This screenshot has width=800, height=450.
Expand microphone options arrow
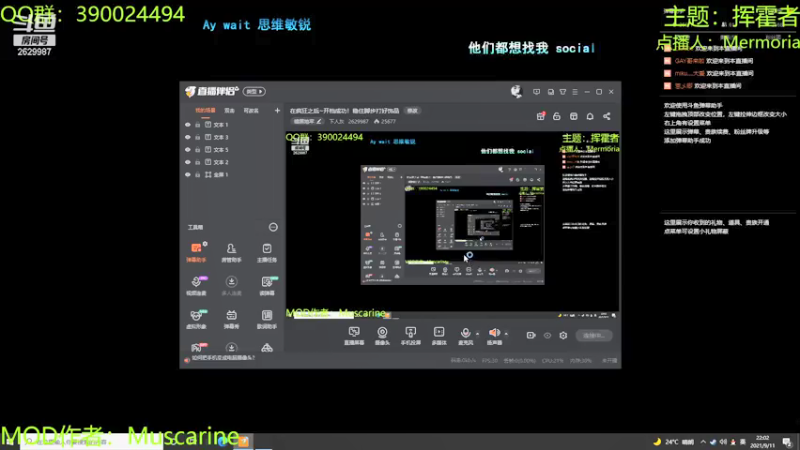(478, 334)
